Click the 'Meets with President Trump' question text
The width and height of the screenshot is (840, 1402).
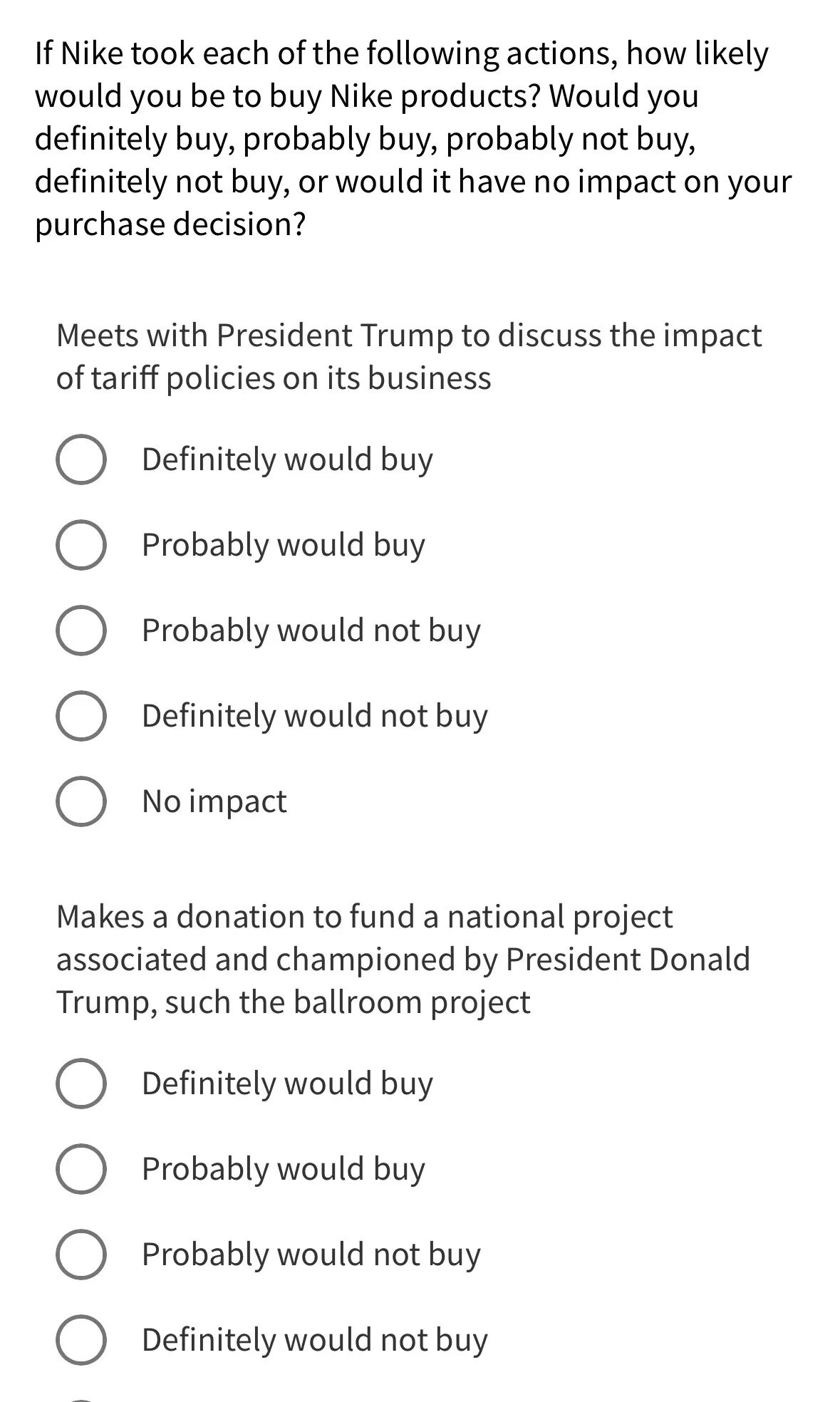(409, 357)
